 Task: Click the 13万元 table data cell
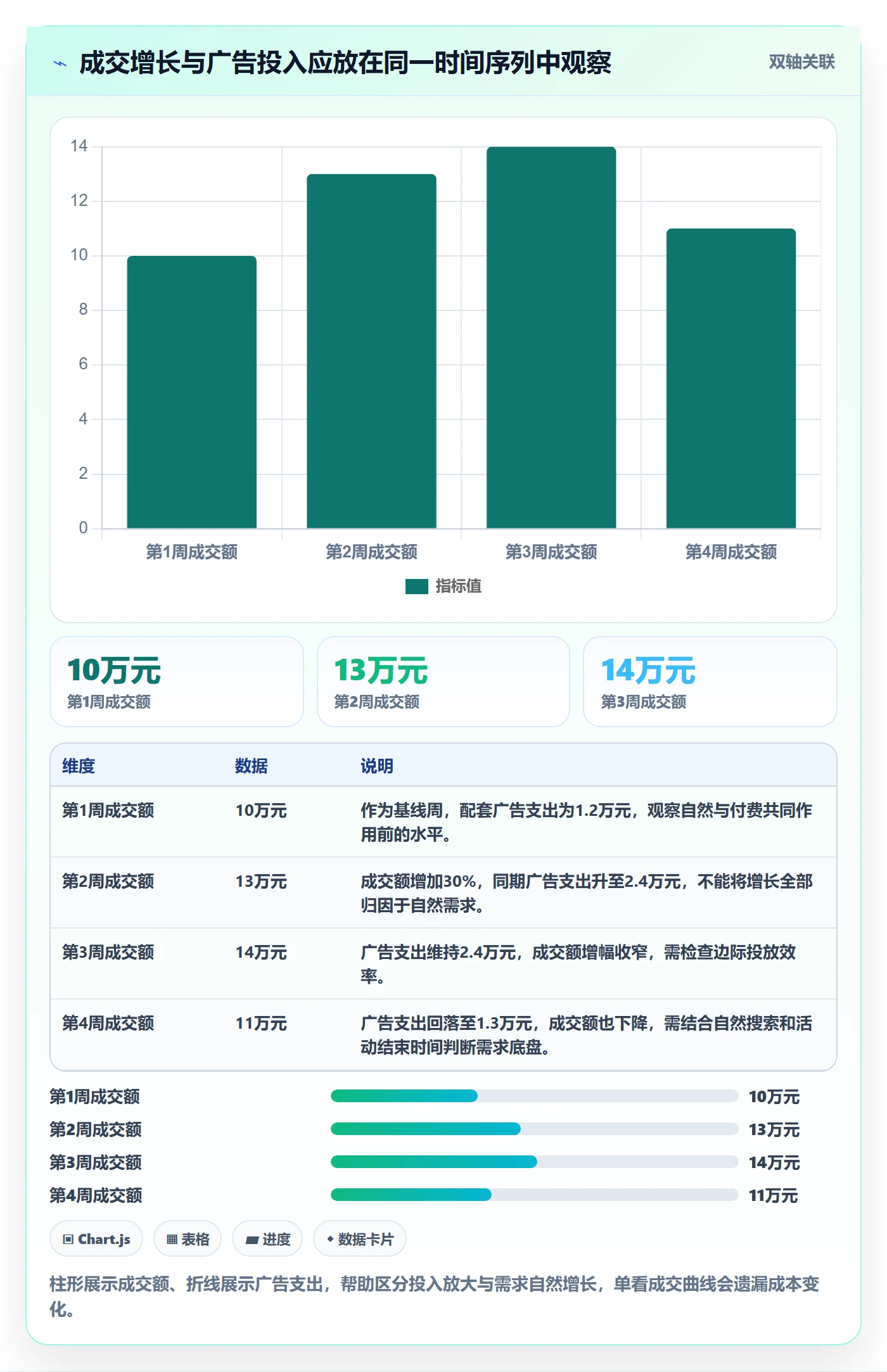click(261, 881)
